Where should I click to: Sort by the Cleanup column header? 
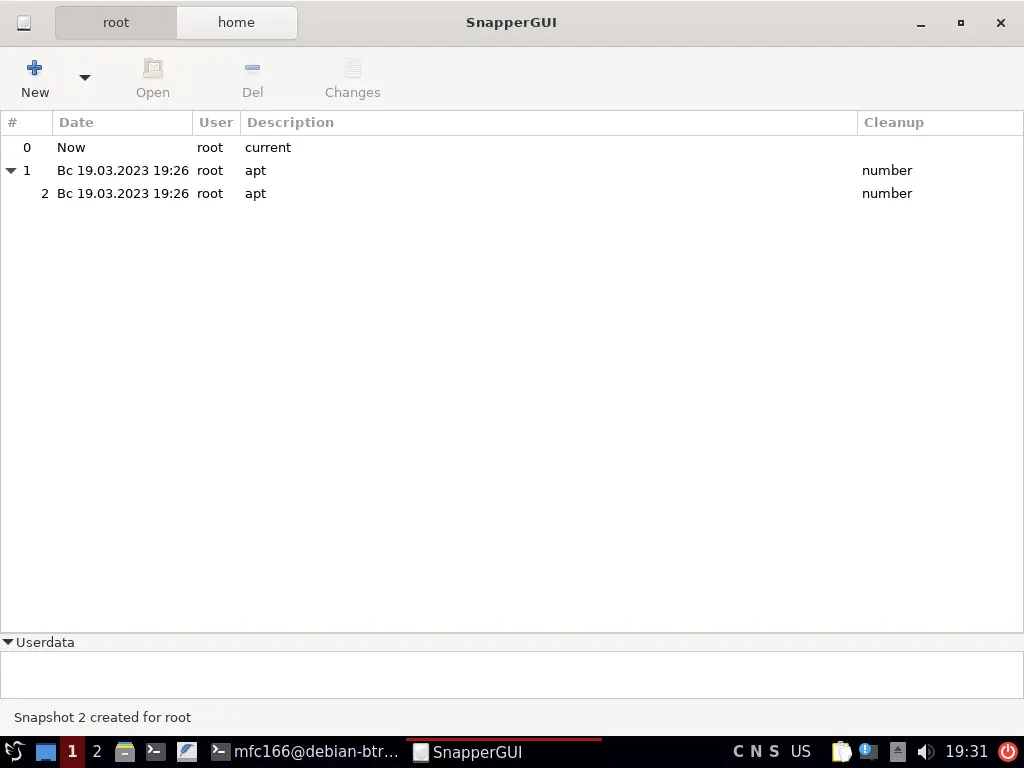[938, 123]
